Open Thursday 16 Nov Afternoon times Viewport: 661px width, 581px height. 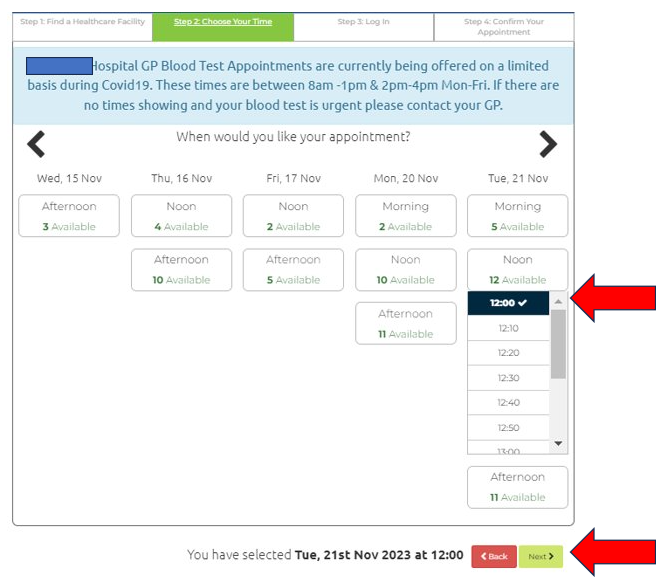(x=181, y=269)
